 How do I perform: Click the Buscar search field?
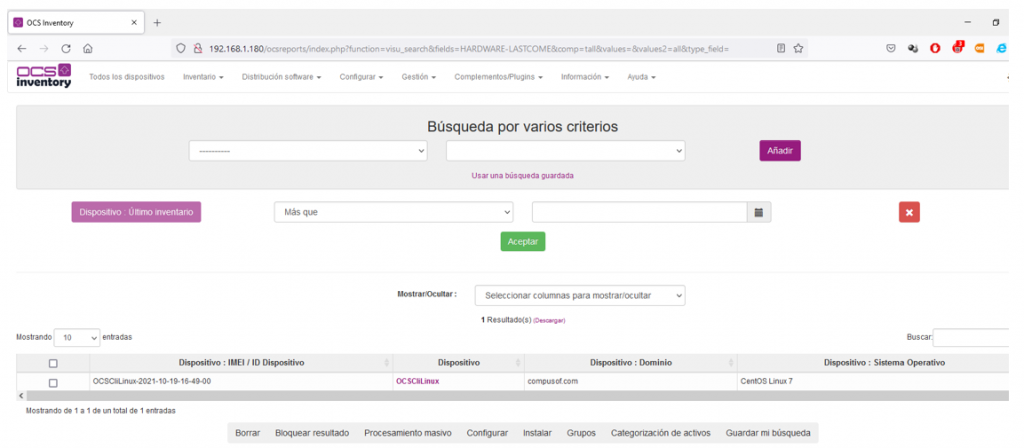click(971, 338)
